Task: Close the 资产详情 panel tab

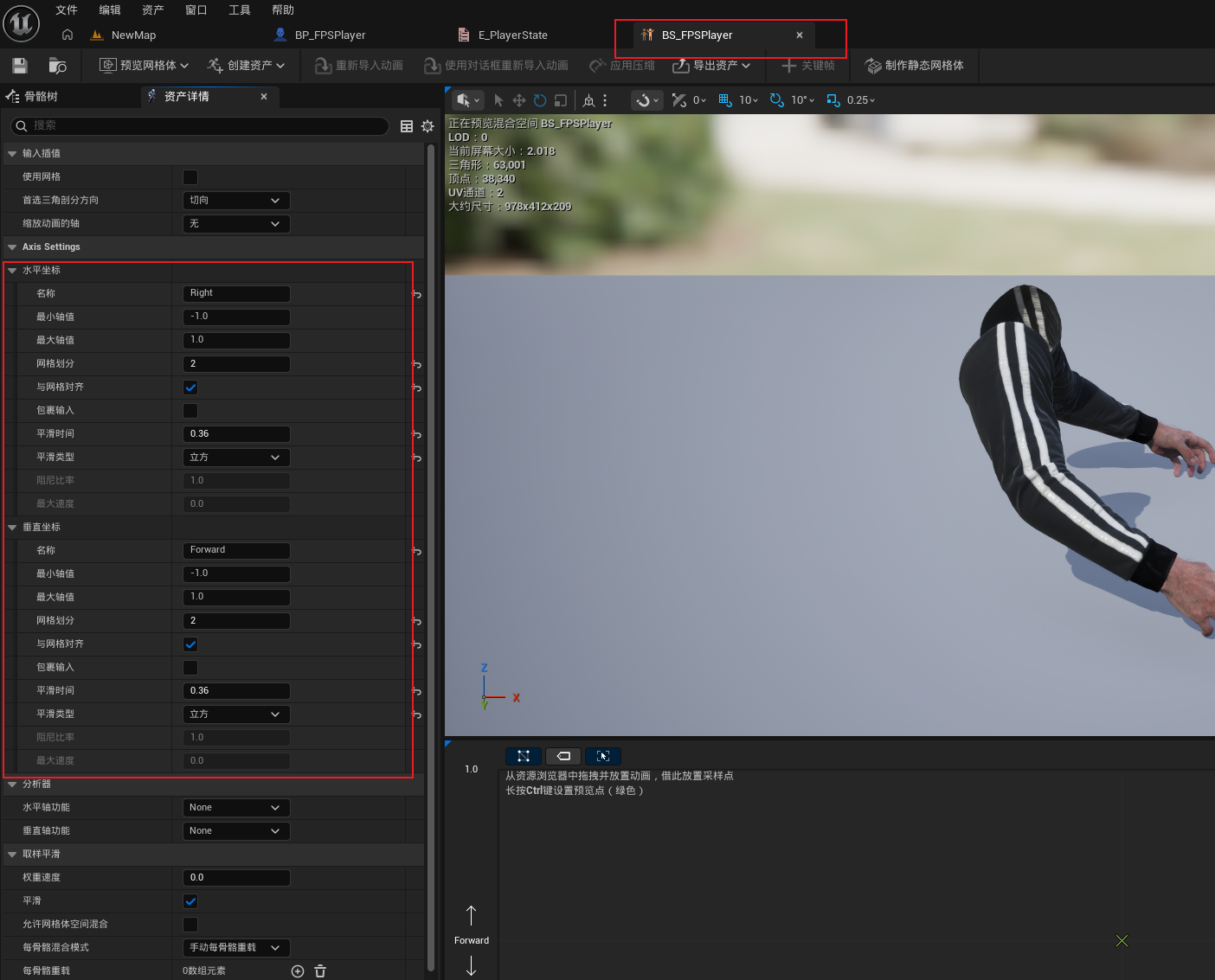Action: [264, 97]
